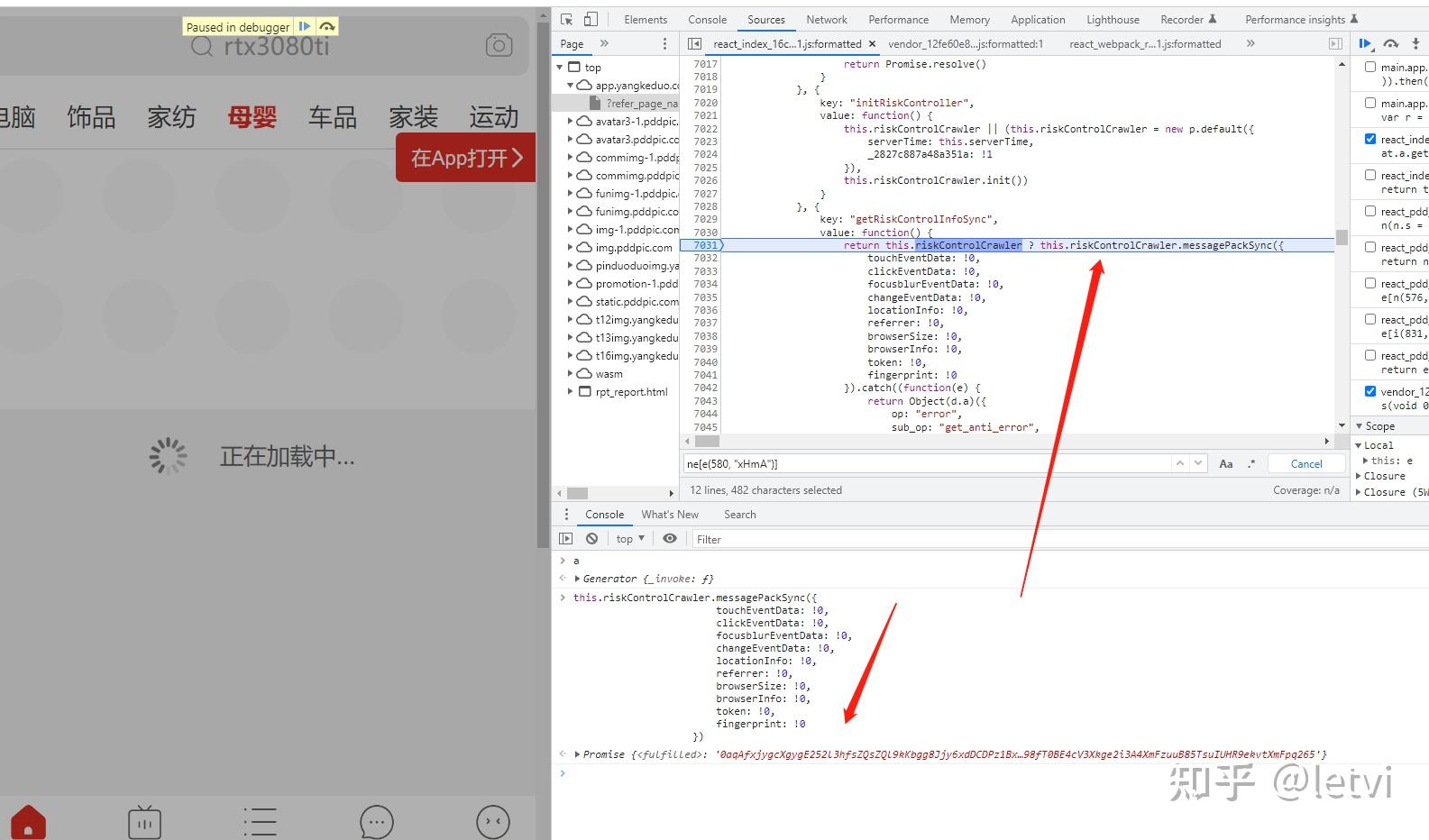Viewport: 1429px width, 840px height.
Task: Open the Page pane three-dot menu
Action: pyautogui.click(x=665, y=43)
